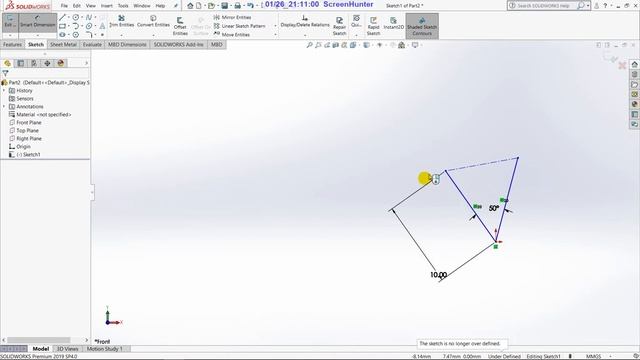Open Trim Entities dropdown arrow

(x=121, y=35)
